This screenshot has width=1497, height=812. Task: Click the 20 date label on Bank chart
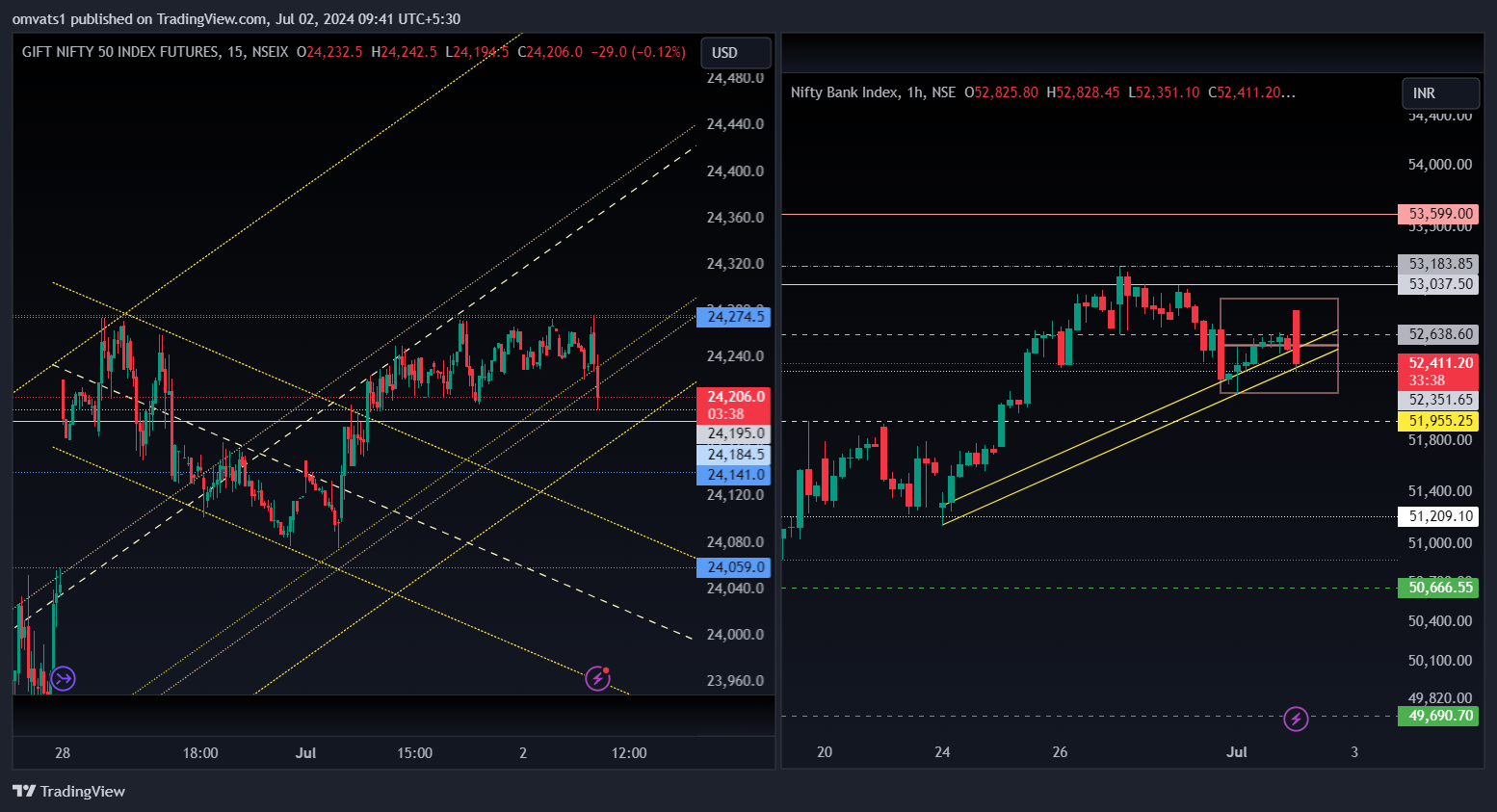click(825, 752)
